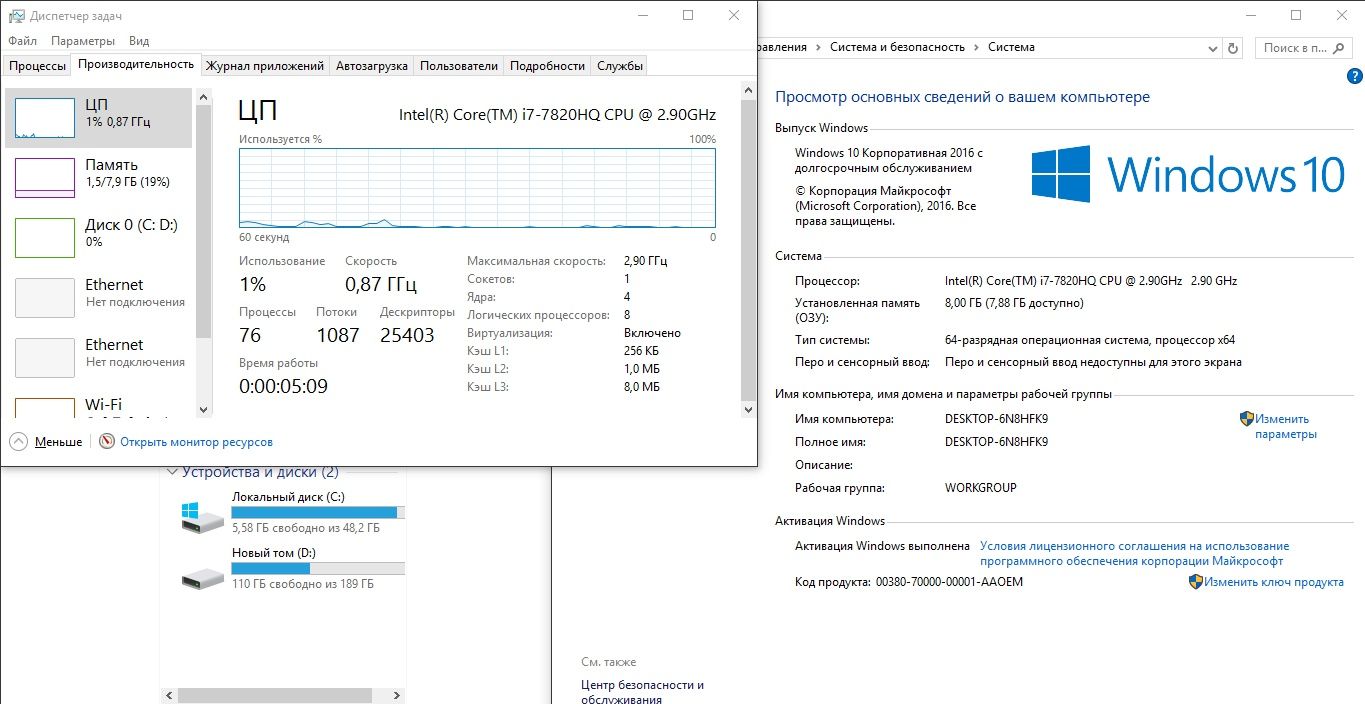This screenshot has height=704, width=1365.
Task: Click the Меньше collapse arrow icon
Action: point(19,441)
